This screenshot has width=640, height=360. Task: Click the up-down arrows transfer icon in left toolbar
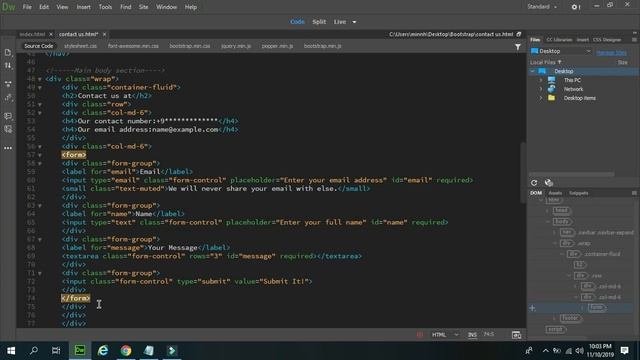point(8,66)
